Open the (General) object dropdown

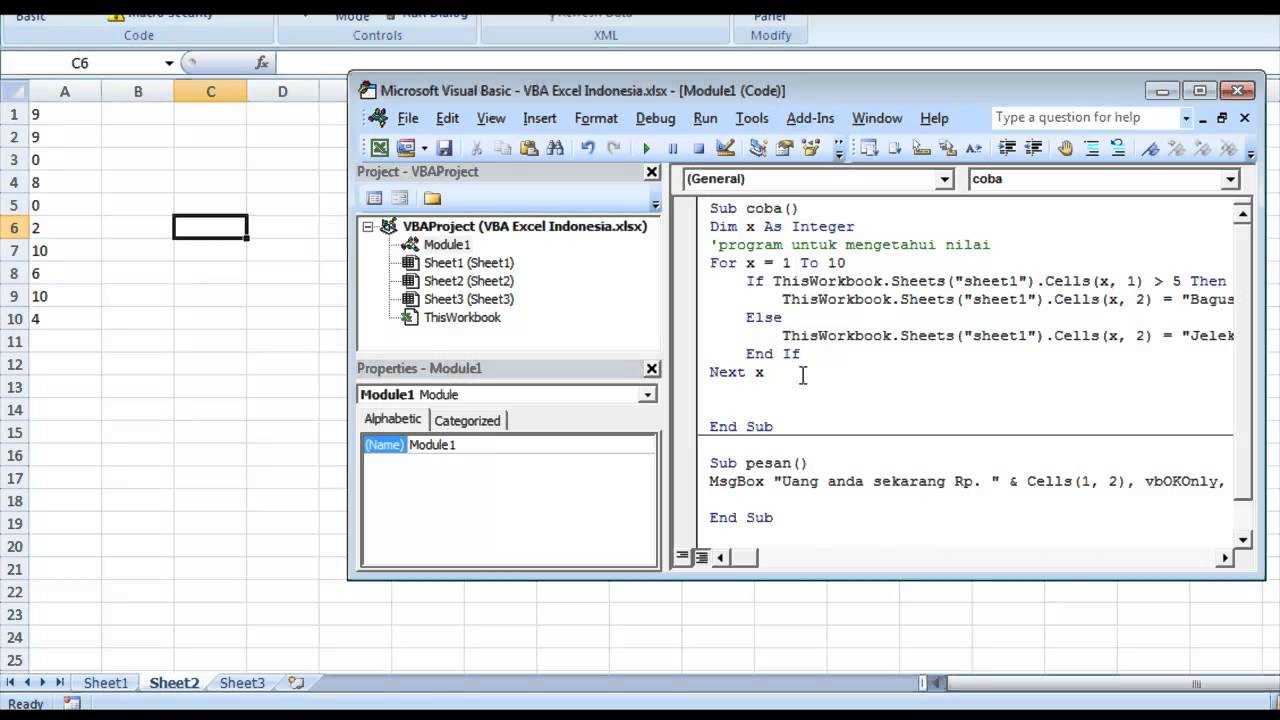(944, 179)
